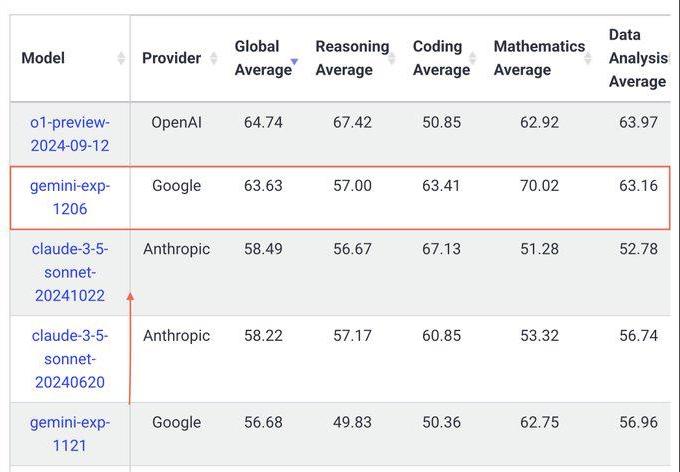
Task: Select the 70.02 Mathematics Average value
Action: click(539, 186)
